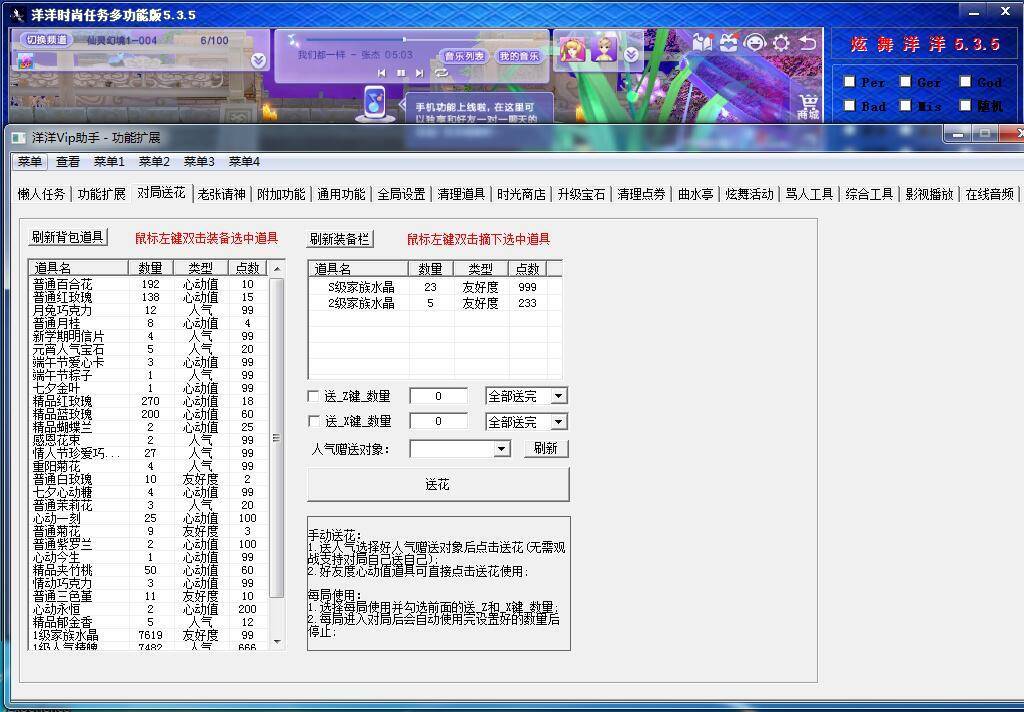Click the 切换频道 button
This screenshot has width=1024, height=712.
pos(46,40)
